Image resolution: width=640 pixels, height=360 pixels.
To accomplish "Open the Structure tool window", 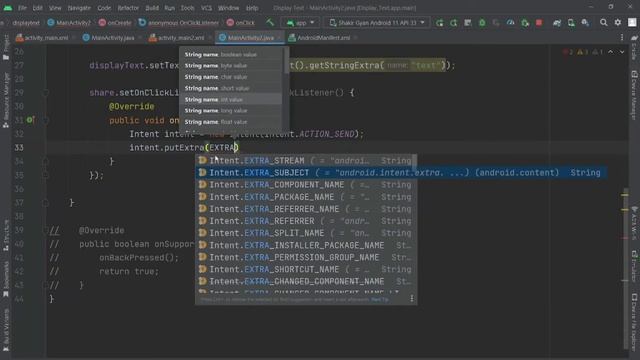I will point(6,236).
